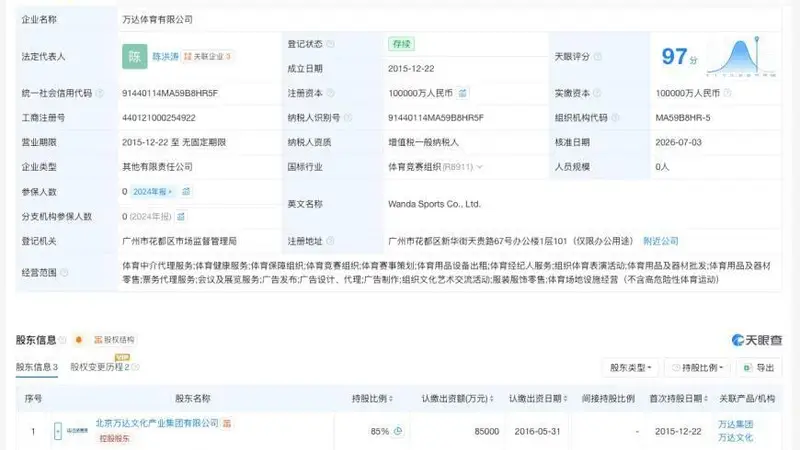
Task: Open the score distribution curve chart
Action: (x=741, y=57)
